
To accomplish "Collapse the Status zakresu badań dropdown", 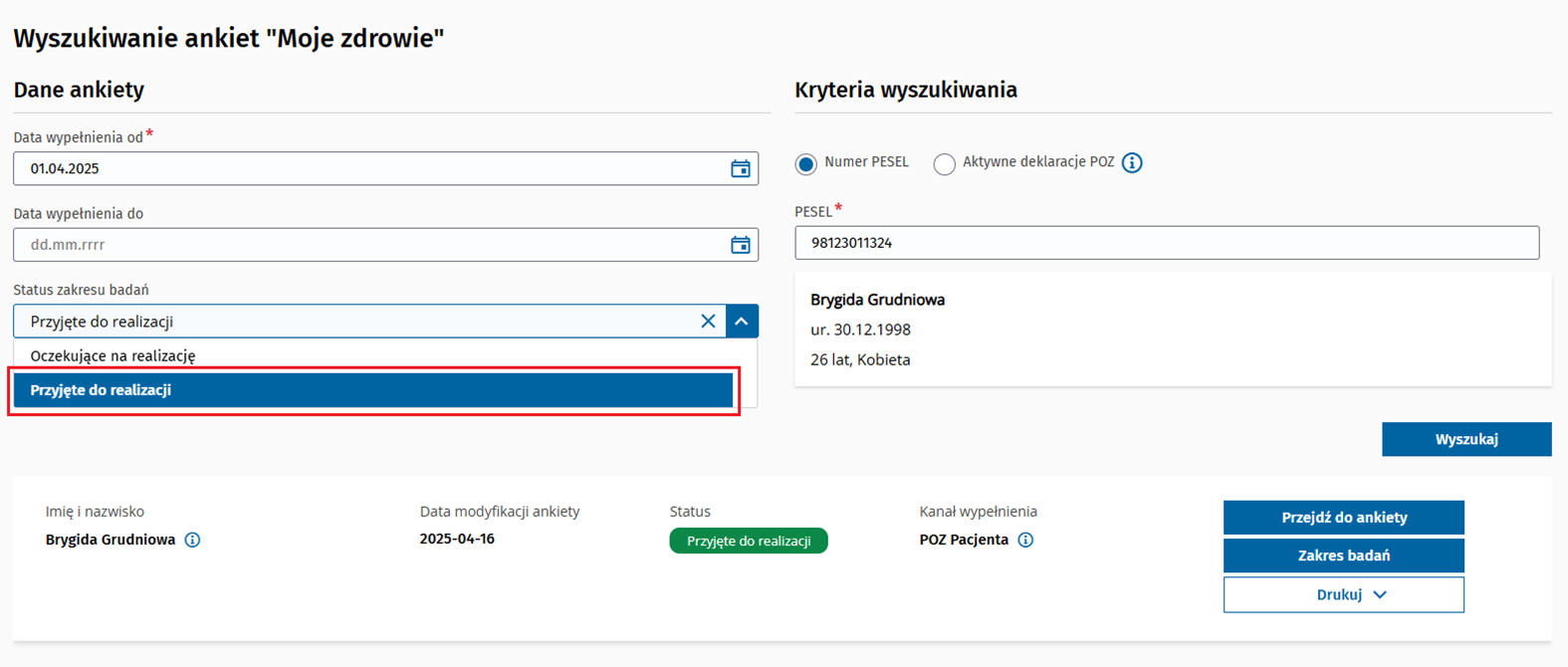I will coord(742,322).
